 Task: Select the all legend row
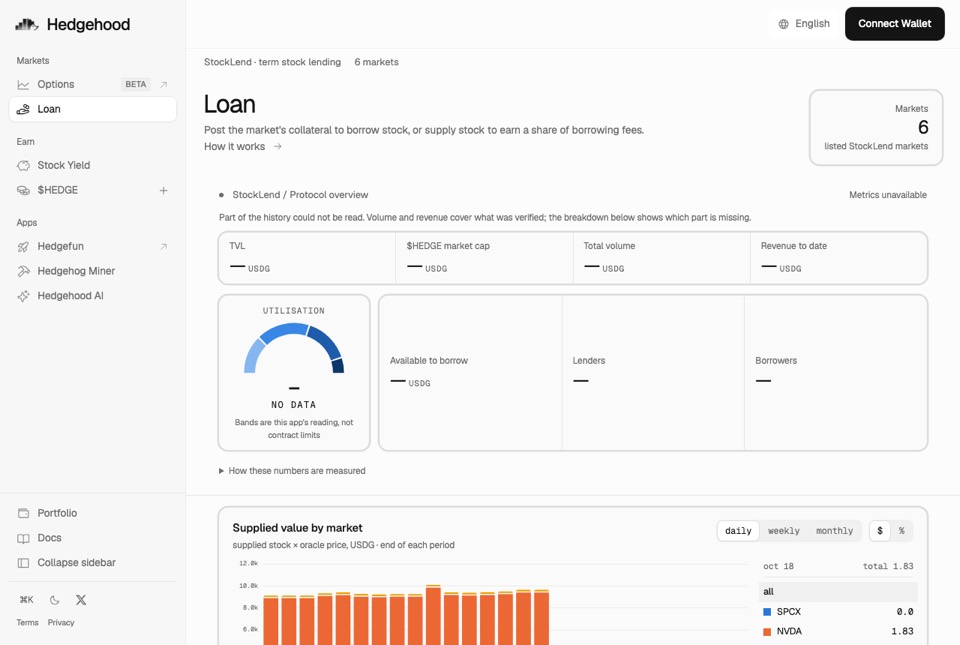tap(838, 592)
